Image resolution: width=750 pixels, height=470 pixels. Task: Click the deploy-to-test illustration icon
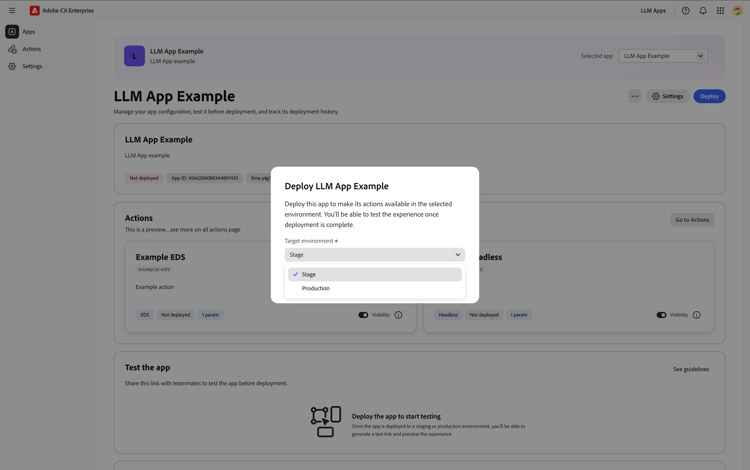pyautogui.click(x=326, y=421)
